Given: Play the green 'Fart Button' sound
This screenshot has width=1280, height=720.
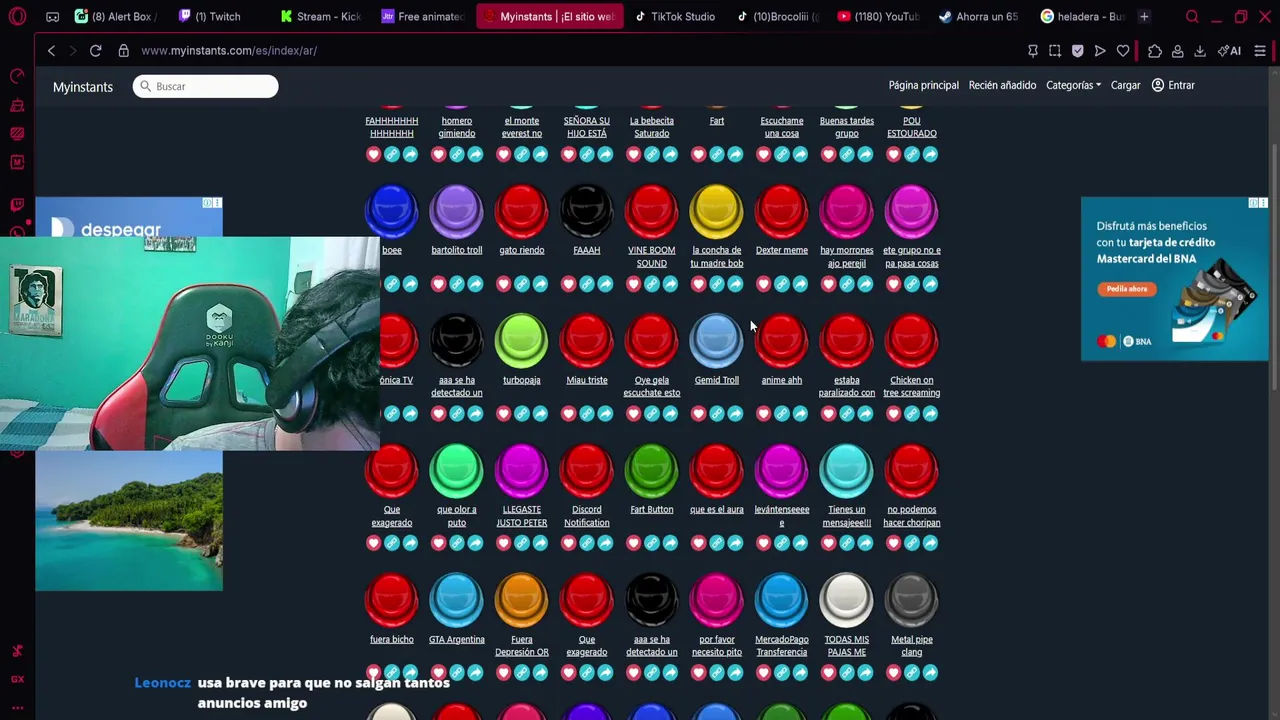Looking at the screenshot, I should coord(651,471).
